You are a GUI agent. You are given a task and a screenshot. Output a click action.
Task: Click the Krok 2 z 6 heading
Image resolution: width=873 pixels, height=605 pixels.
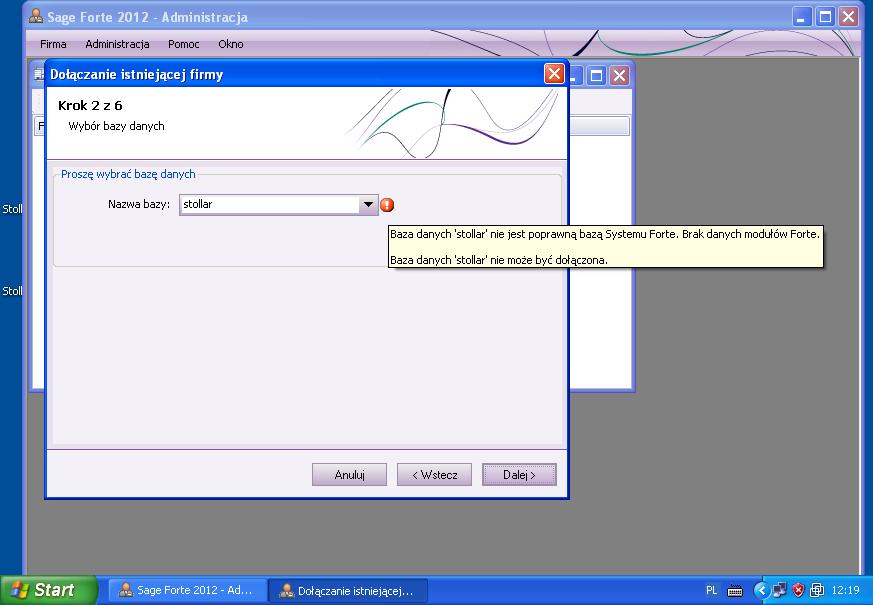point(90,105)
